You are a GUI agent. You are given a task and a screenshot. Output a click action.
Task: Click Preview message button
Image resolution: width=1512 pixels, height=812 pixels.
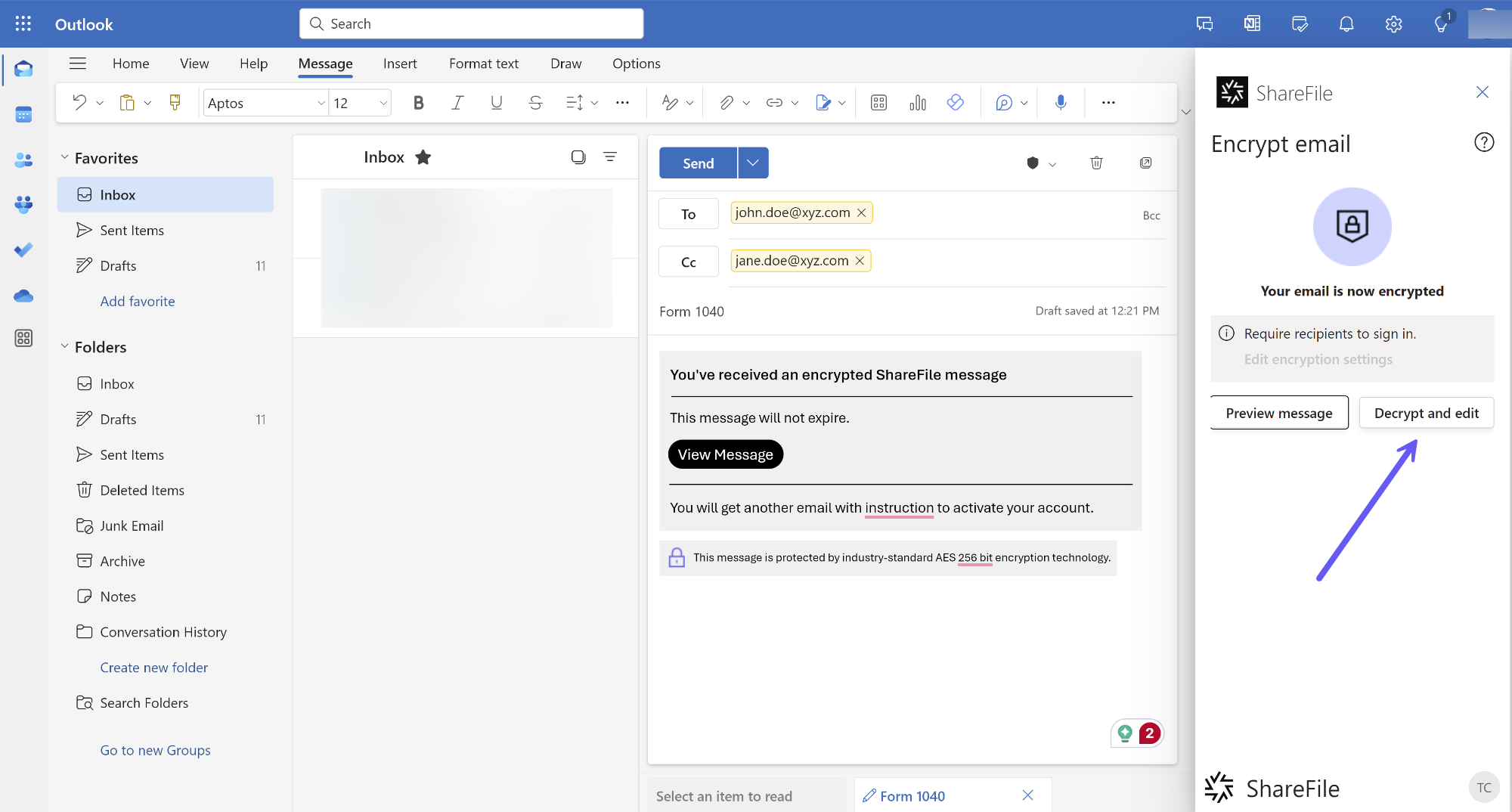(1279, 413)
